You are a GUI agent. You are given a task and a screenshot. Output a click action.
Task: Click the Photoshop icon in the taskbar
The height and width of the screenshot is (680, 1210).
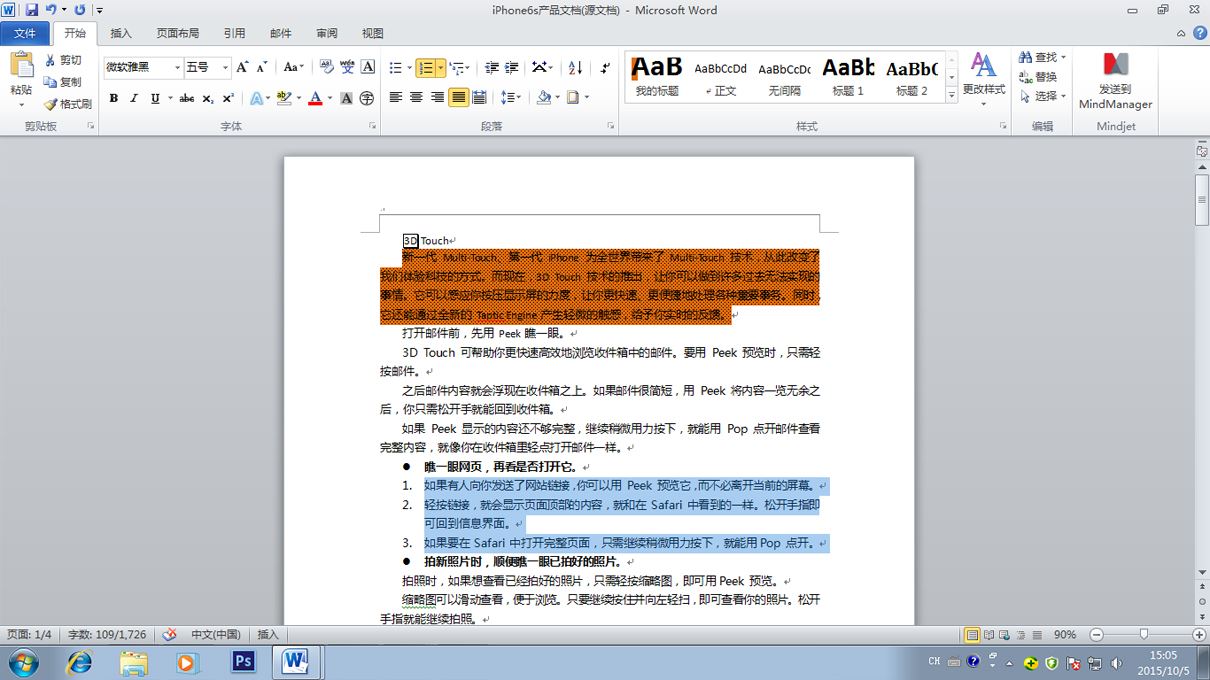click(x=243, y=661)
